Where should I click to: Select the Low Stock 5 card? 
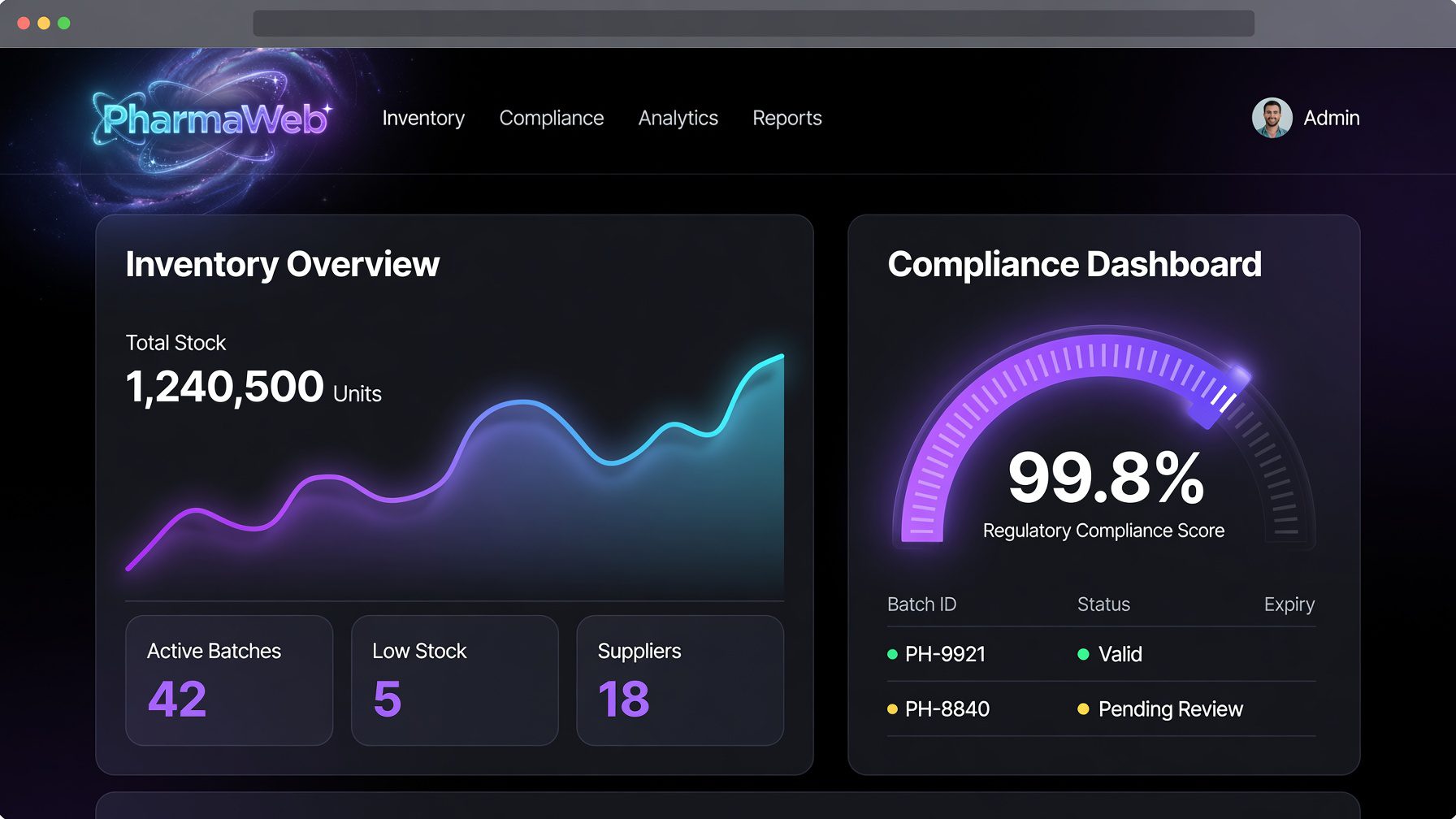455,681
